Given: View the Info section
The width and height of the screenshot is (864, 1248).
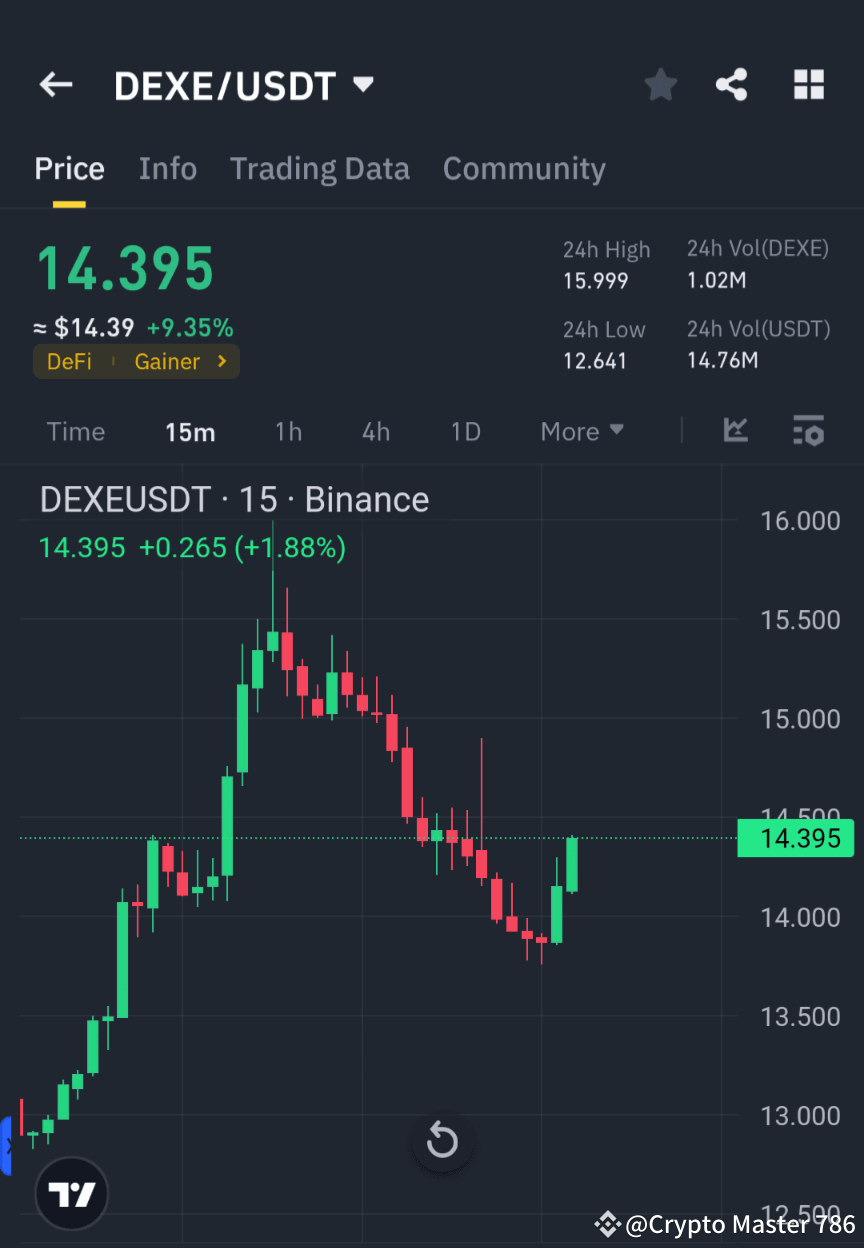Looking at the screenshot, I should 167,168.
